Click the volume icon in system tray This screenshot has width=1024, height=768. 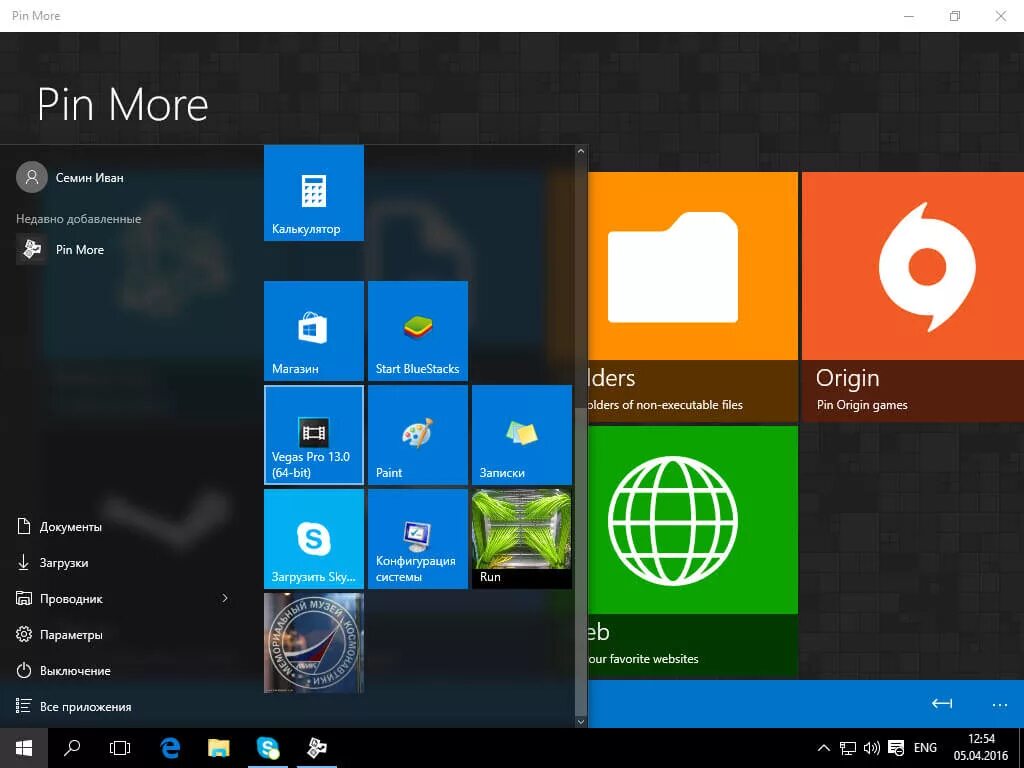pos(873,747)
